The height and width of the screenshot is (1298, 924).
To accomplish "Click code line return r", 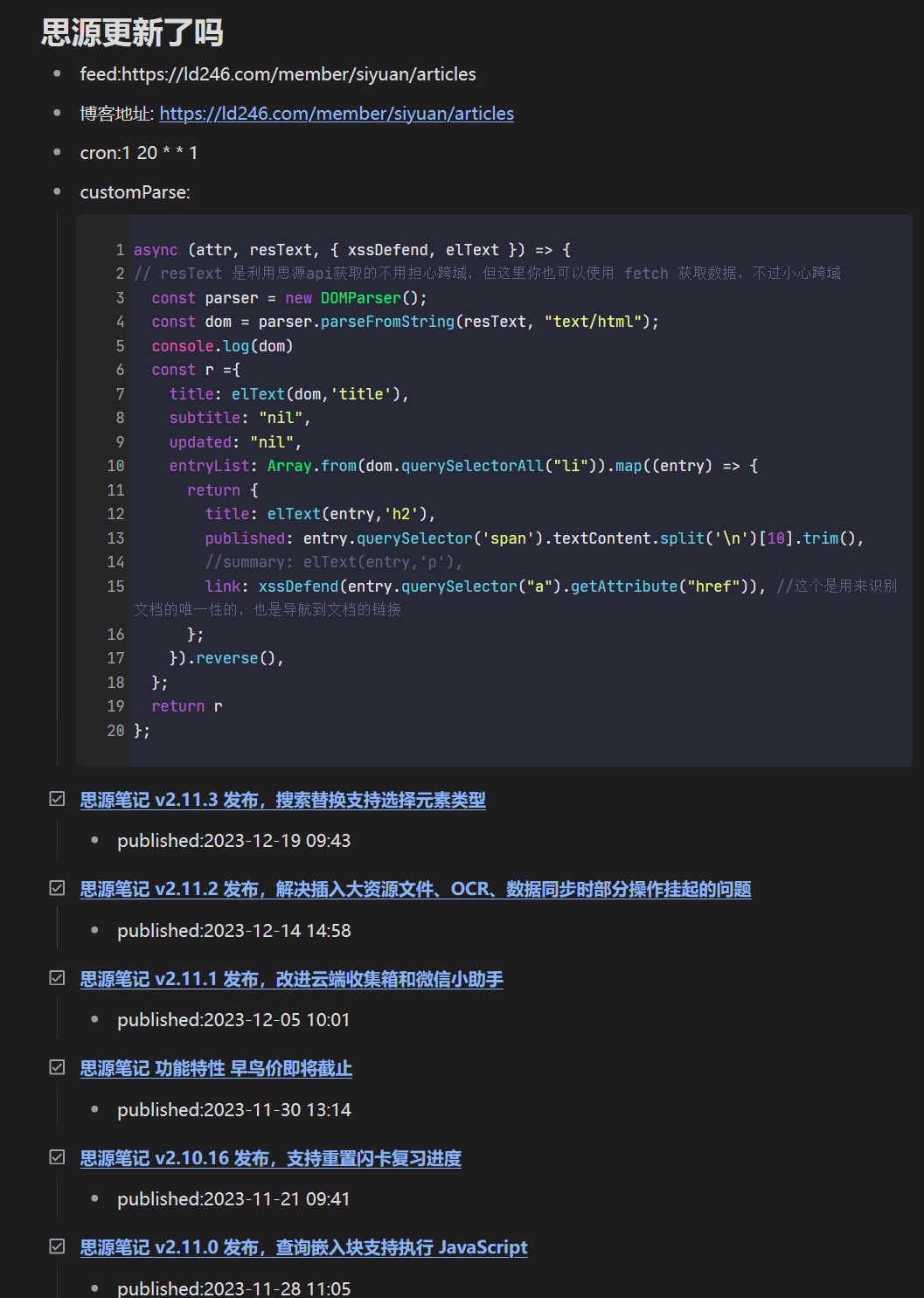I will click(187, 706).
